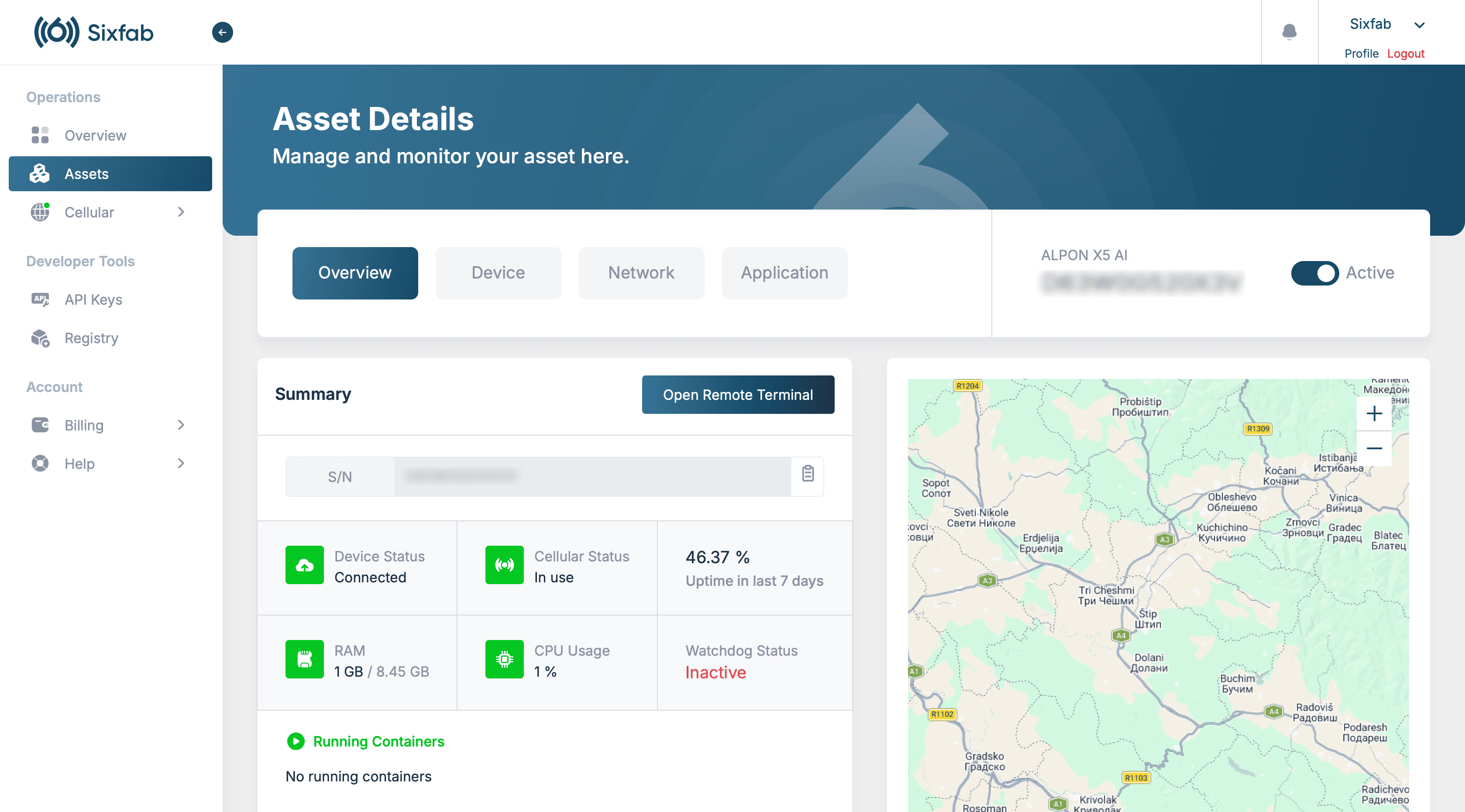Click the 'In use' cellular status text
1465x812 pixels.
coord(554,577)
